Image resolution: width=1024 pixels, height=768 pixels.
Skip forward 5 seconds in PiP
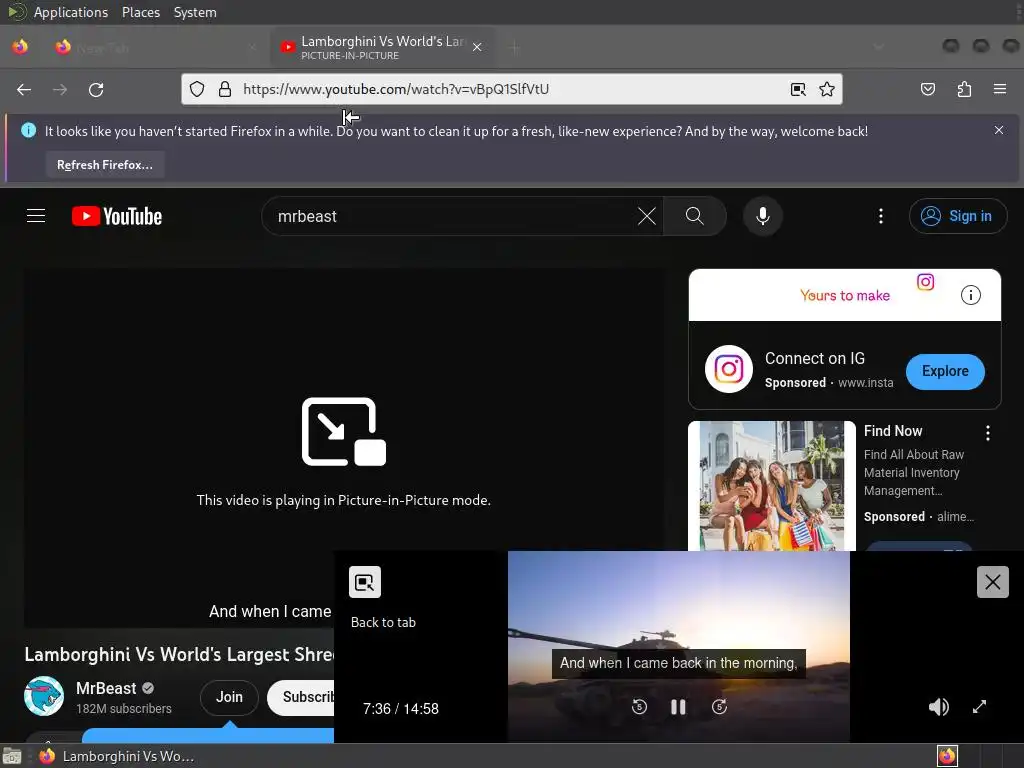pos(719,707)
